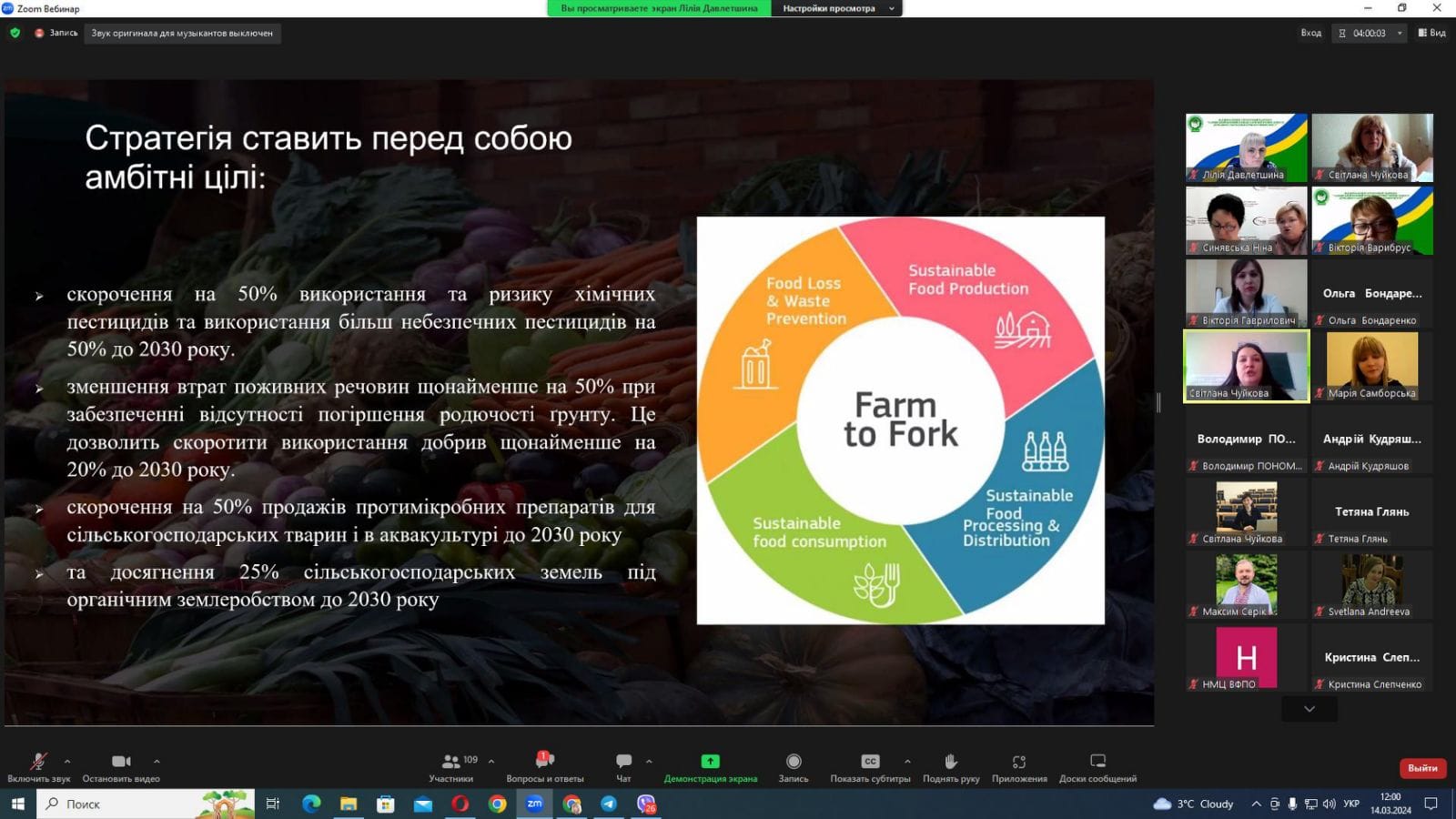Image resolution: width=1456 pixels, height=819 pixels.
Task: Toggle subtitles with Показать субтитры
Action: click(x=870, y=766)
